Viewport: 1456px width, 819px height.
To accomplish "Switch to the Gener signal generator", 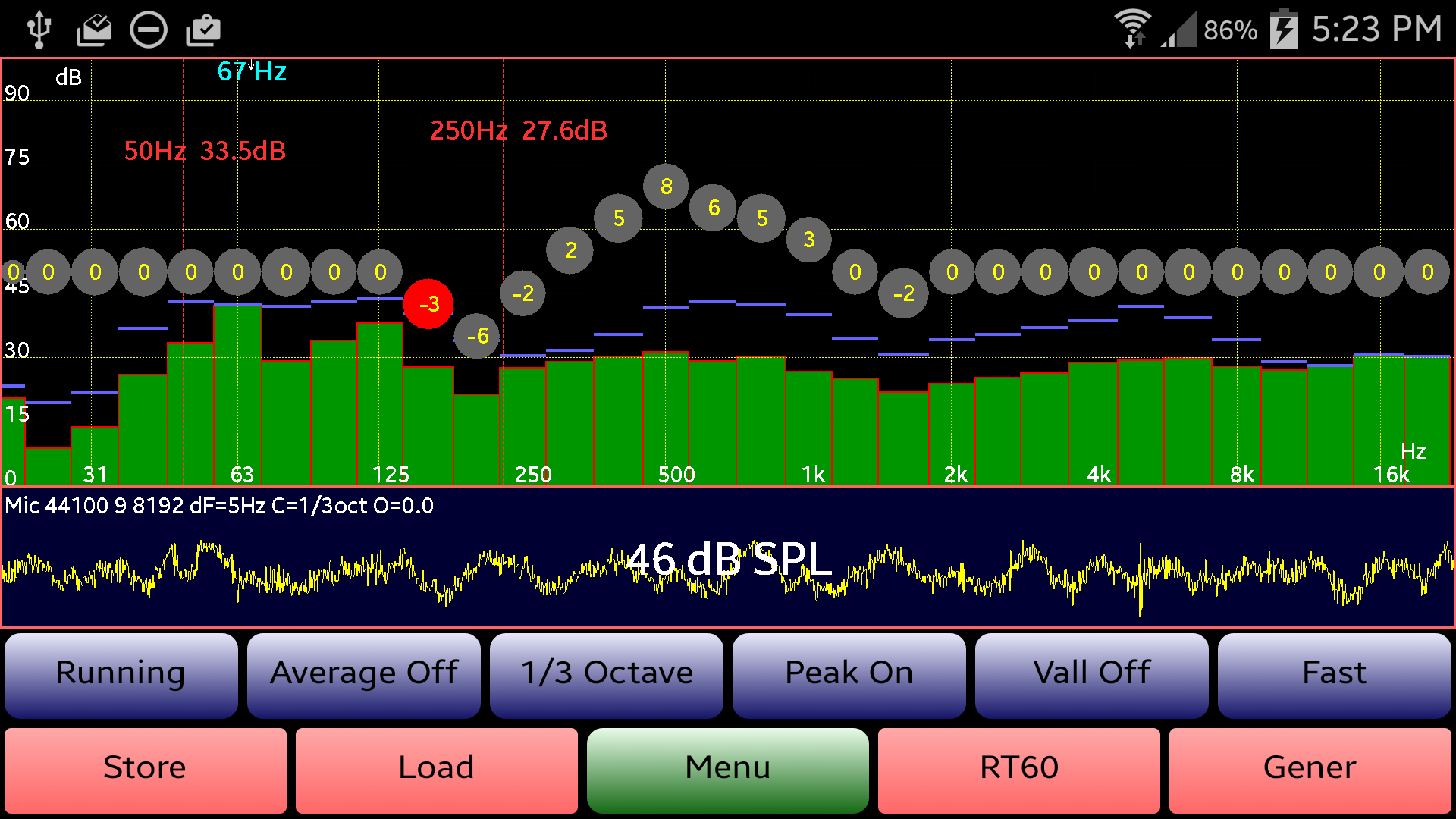I will pos(1309,768).
